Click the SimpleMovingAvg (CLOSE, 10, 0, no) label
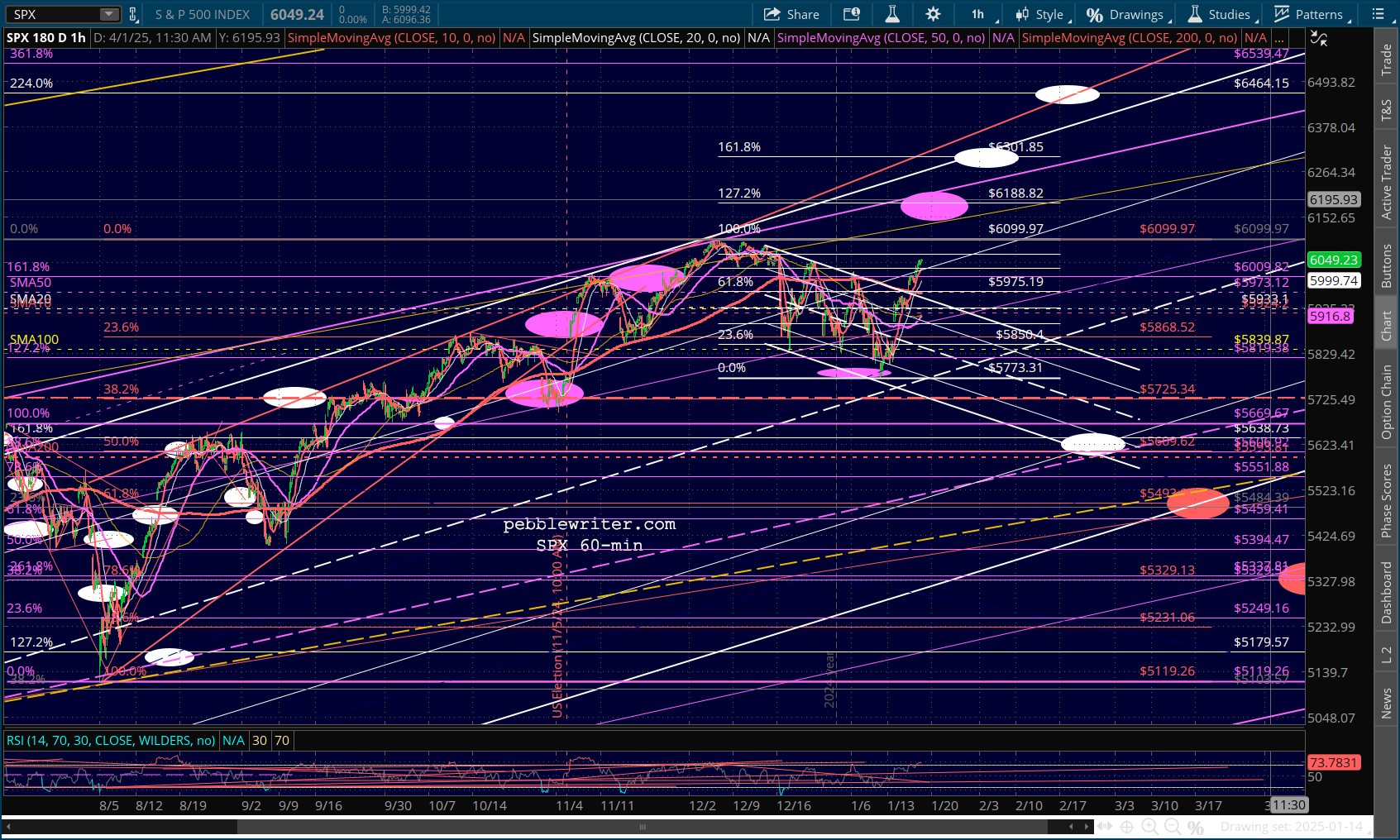This screenshot has height=840, width=1400. click(392, 38)
